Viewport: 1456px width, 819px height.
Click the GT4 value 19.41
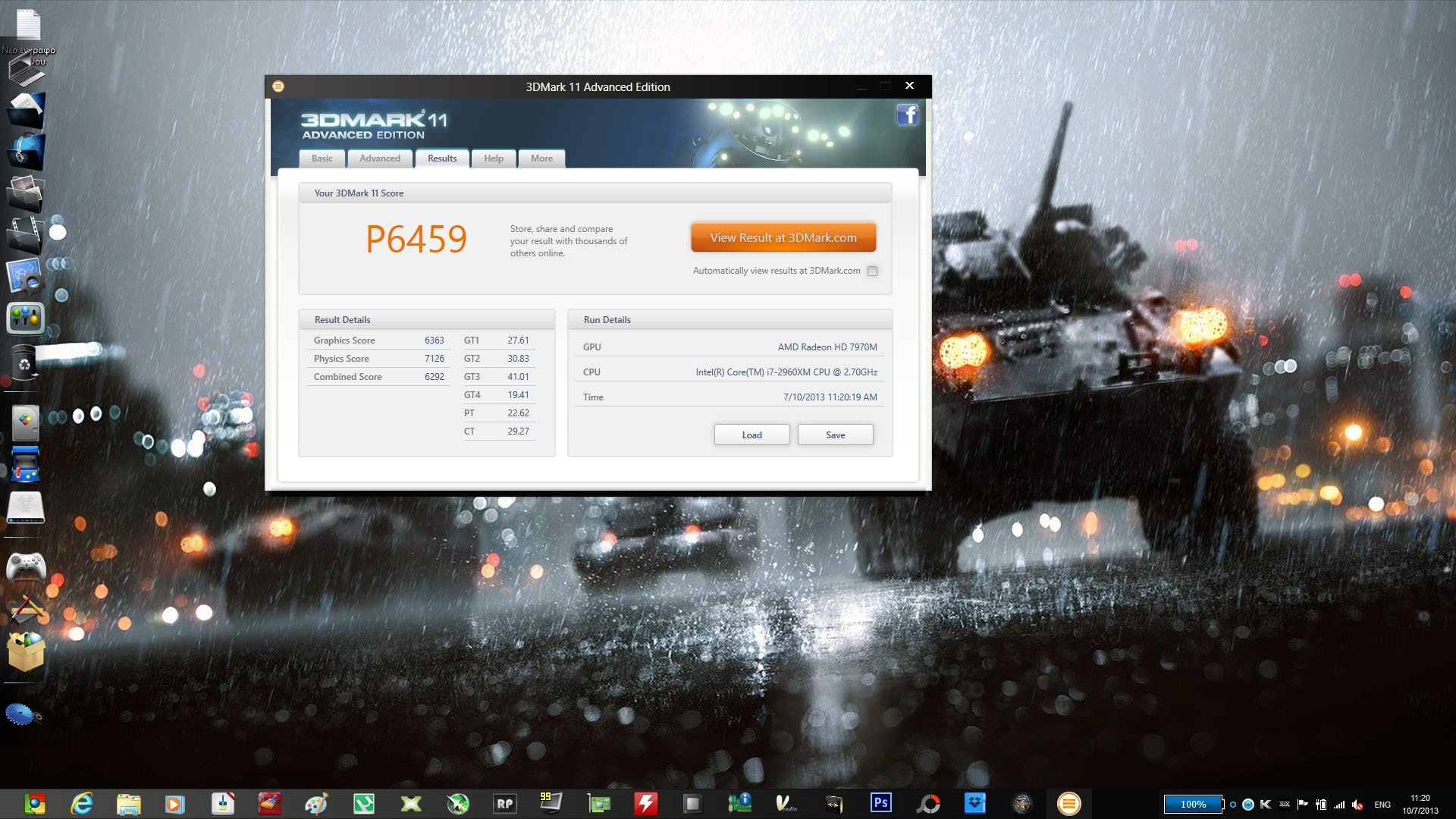coord(519,395)
